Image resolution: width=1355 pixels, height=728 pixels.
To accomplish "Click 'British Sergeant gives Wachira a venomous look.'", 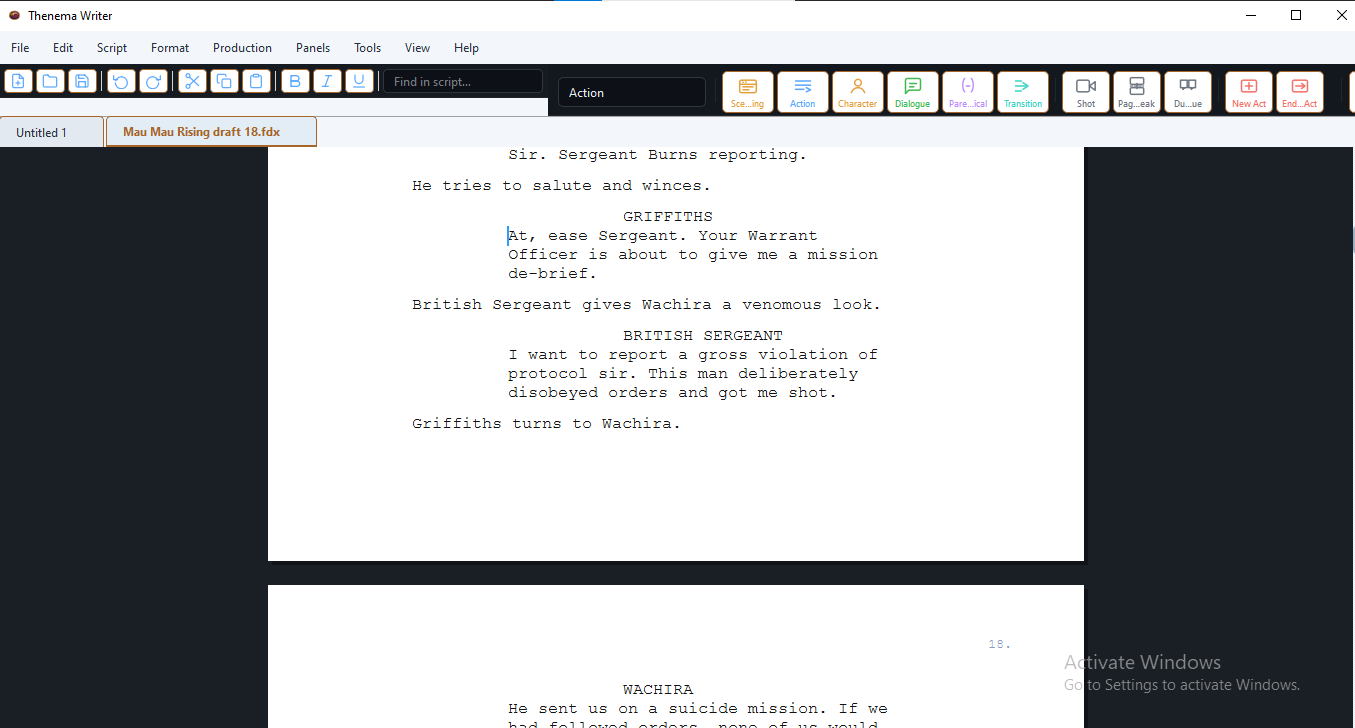I will 647,305.
